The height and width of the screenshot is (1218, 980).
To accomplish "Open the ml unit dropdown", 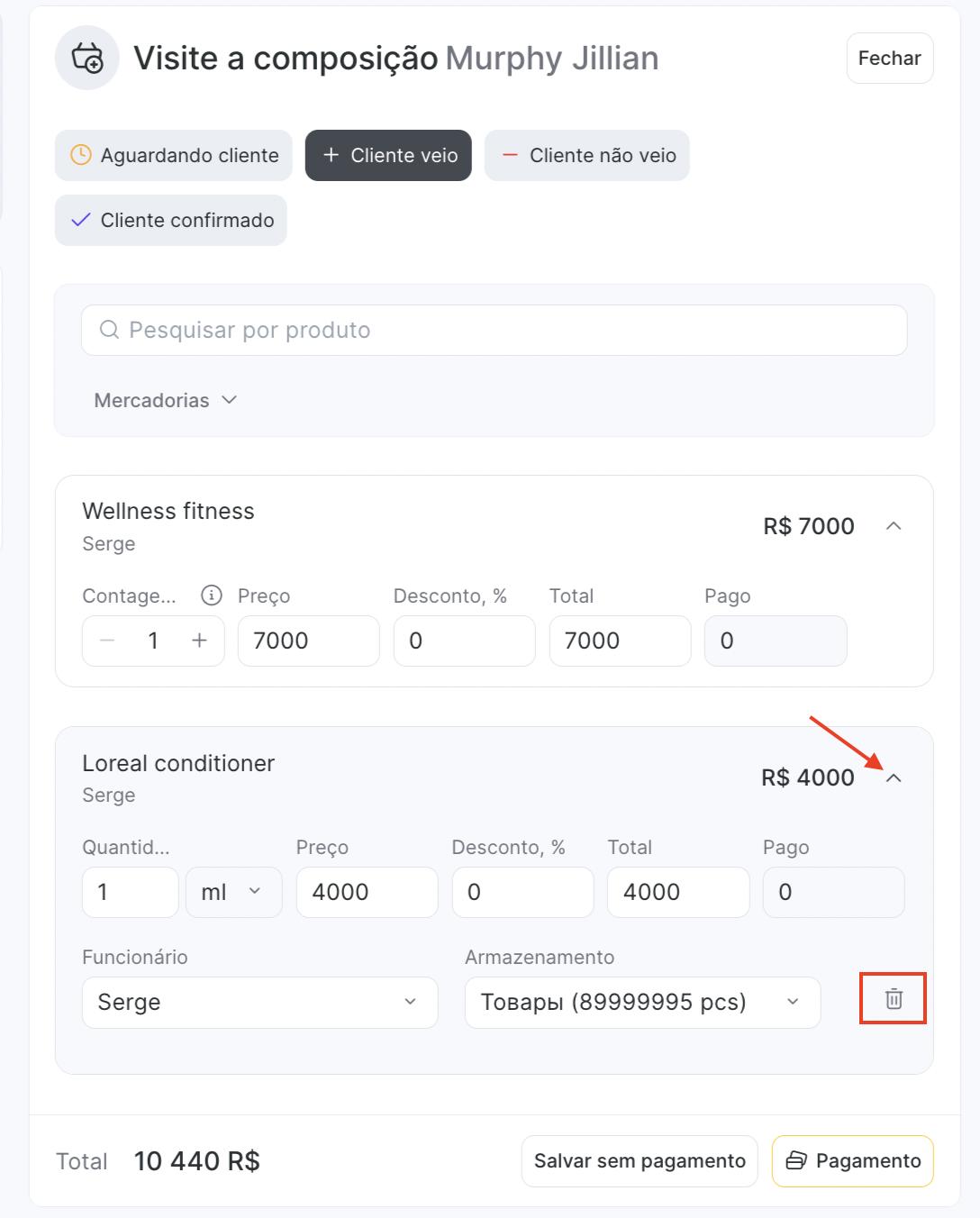I will pos(234,892).
